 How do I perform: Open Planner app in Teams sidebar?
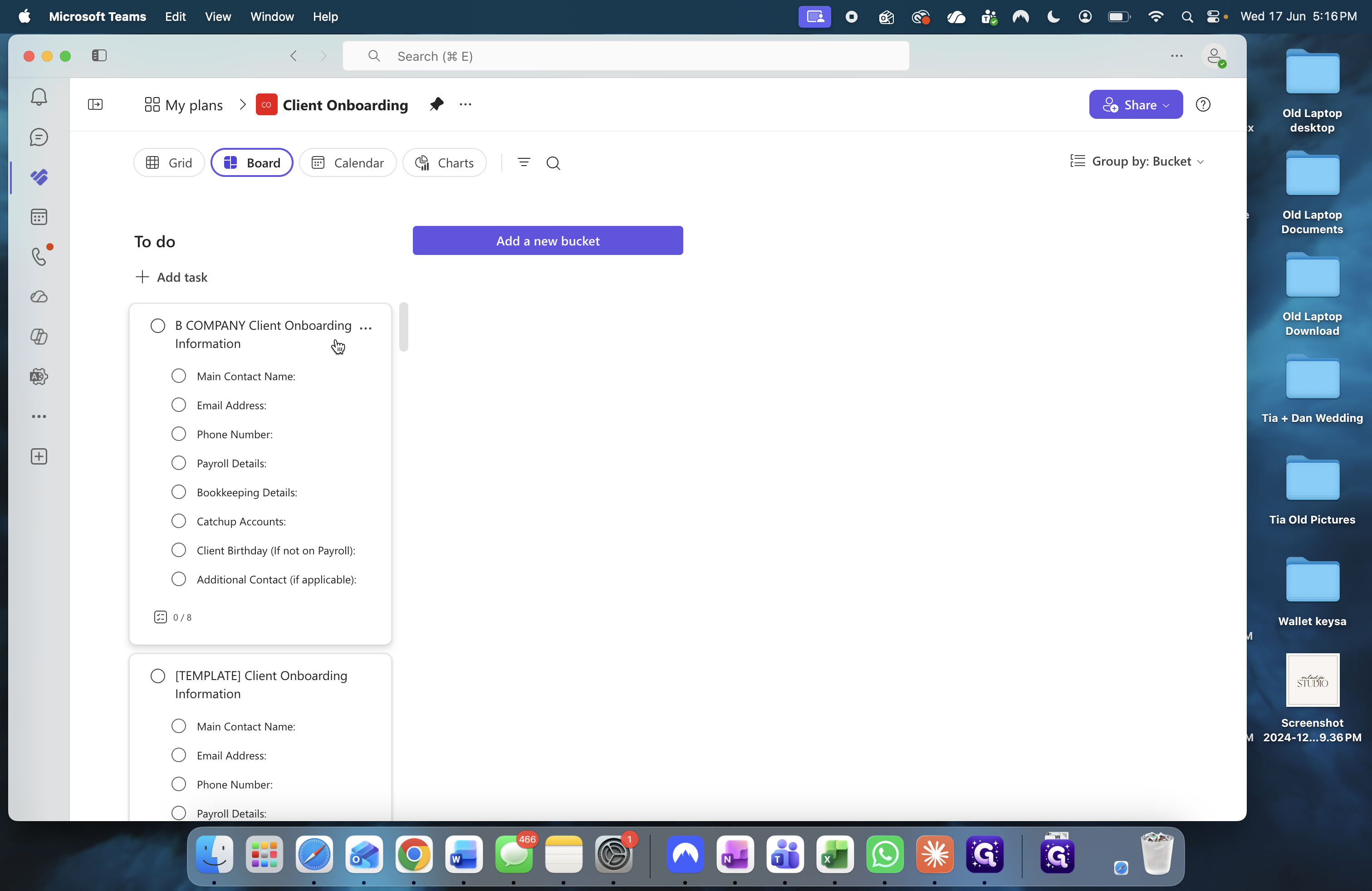click(x=39, y=177)
